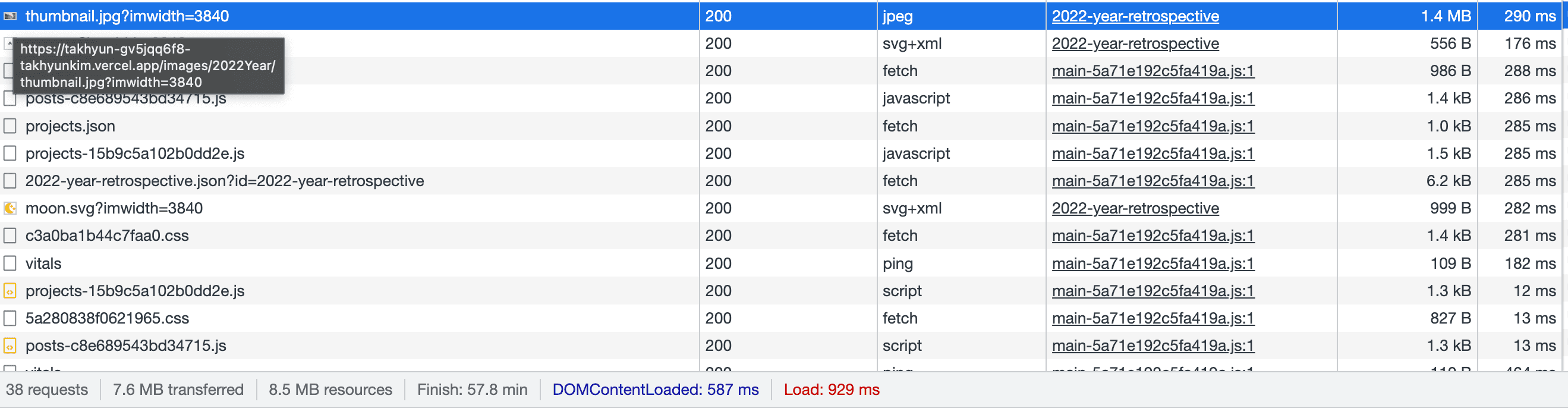The image size is (1568, 408).
Task: Click the 1.4 MB size cell
Action: pyautogui.click(x=1446, y=17)
